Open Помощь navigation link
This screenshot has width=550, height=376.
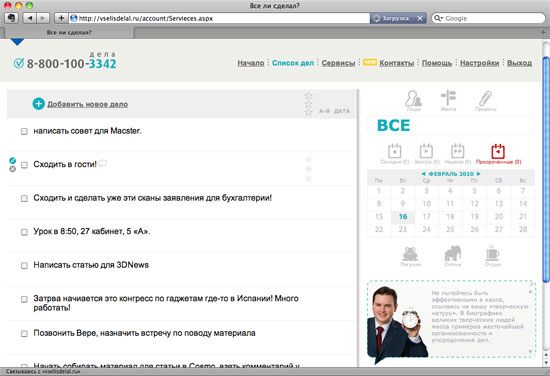437,63
